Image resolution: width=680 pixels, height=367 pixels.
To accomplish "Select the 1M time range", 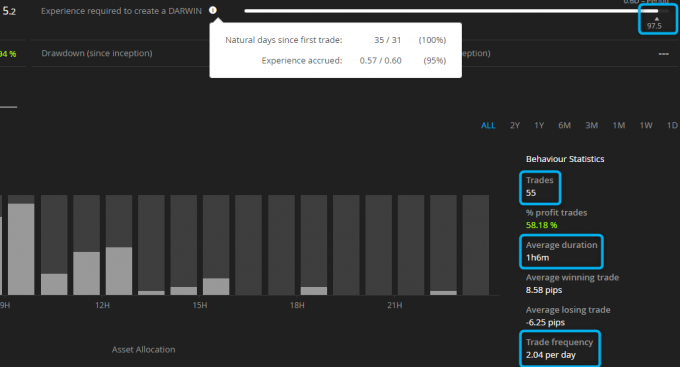I will tap(619, 125).
